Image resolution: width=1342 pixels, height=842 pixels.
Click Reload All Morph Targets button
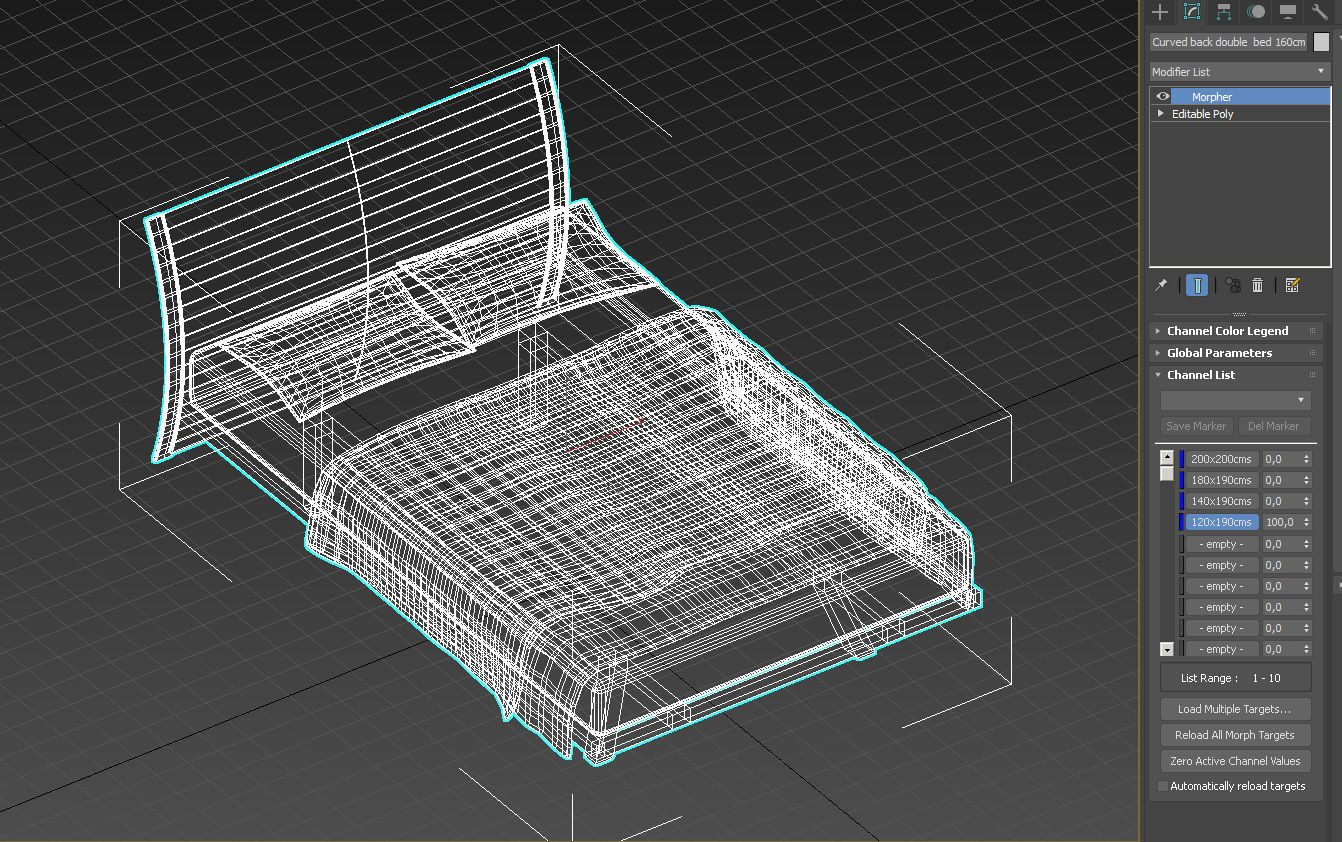pyautogui.click(x=1235, y=735)
